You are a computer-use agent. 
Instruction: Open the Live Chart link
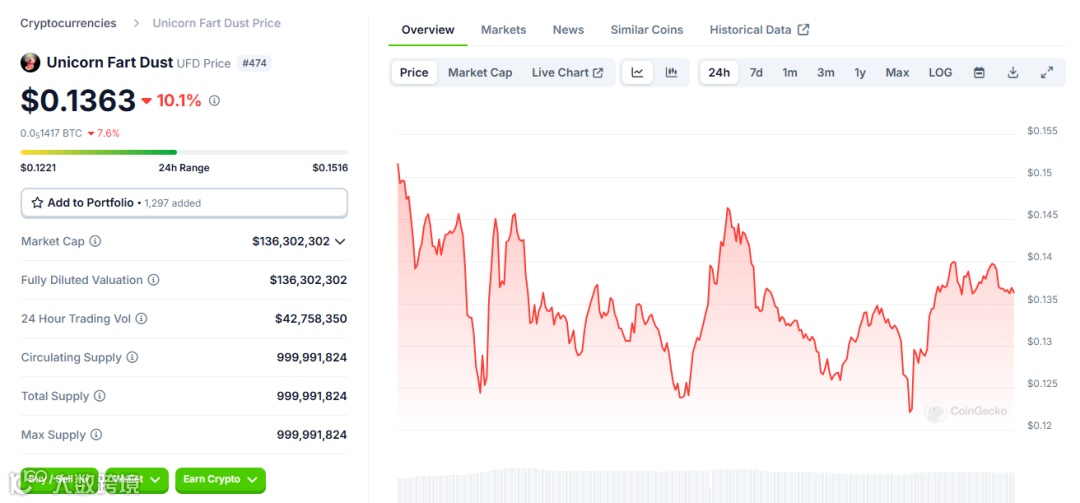click(568, 72)
